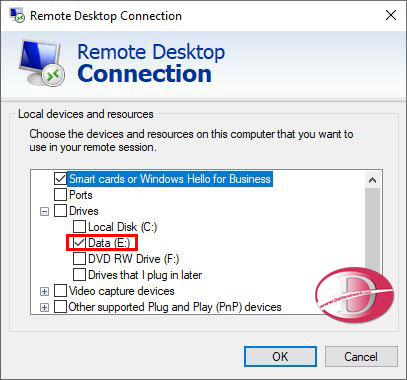This screenshot has height=380, width=407.
Task: Click the OK button
Action: [280, 357]
